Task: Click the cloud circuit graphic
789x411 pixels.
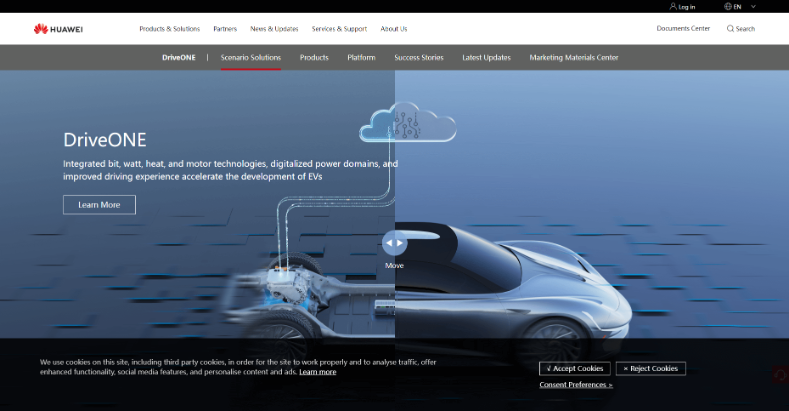Action: pos(408,122)
